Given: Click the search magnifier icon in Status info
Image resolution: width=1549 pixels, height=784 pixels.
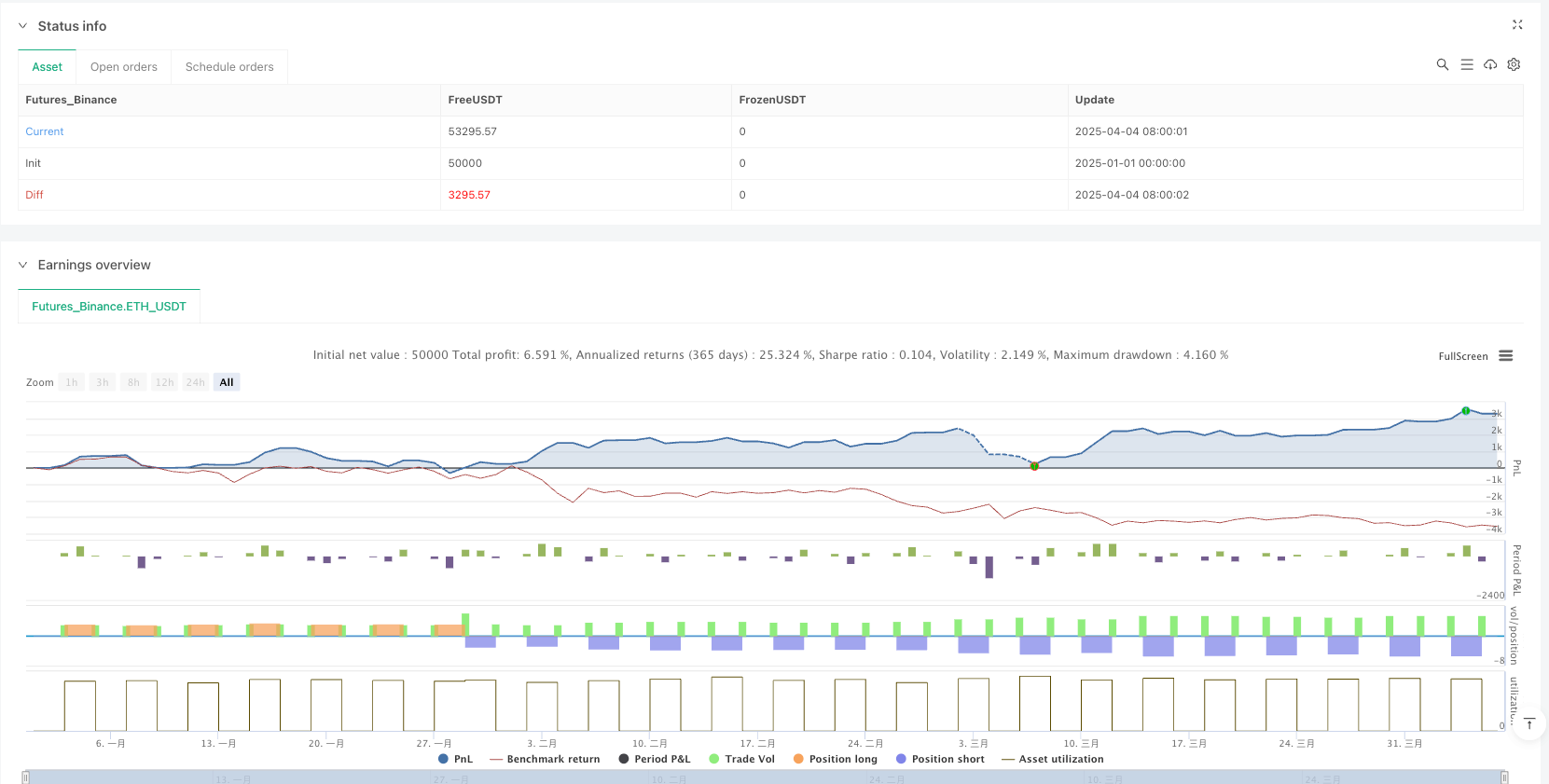Looking at the screenshot, I should coord(1442,64).
